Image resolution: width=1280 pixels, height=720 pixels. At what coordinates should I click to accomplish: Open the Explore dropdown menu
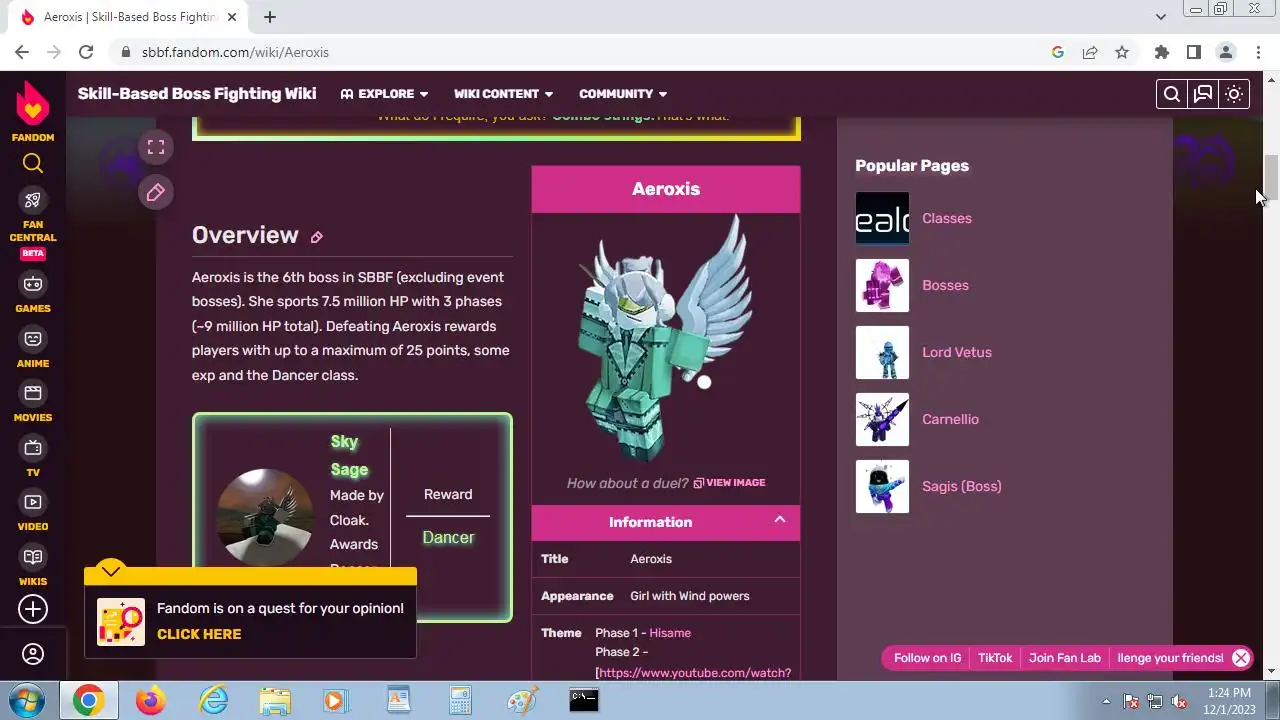click(384, 94)
